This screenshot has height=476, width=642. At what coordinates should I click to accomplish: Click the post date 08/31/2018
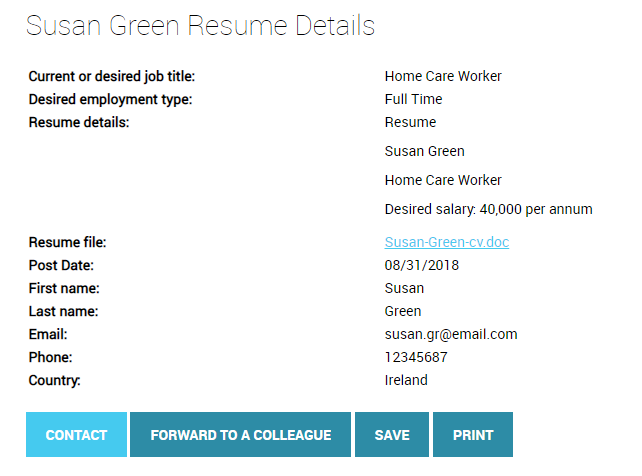[x=422, y=265]
